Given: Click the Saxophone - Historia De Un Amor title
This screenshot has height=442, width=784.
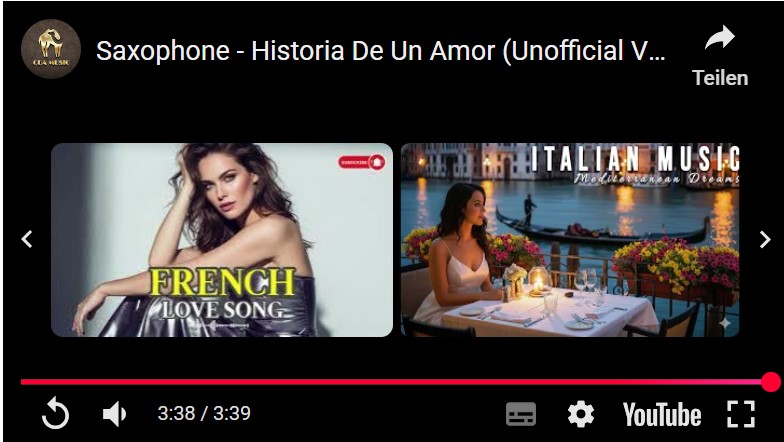Looking at the screenshot, I should click(x=380, y=50).
